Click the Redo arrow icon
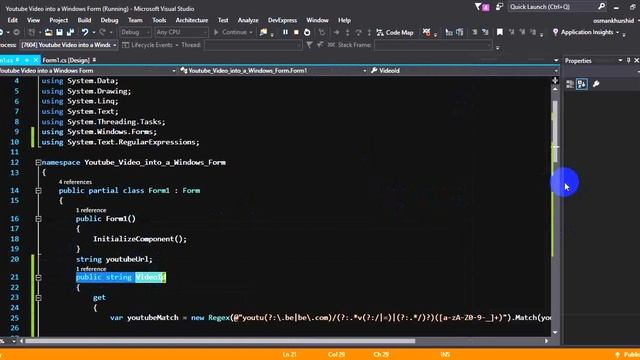This screenshot has width=640, height=360. click(102, 32)
